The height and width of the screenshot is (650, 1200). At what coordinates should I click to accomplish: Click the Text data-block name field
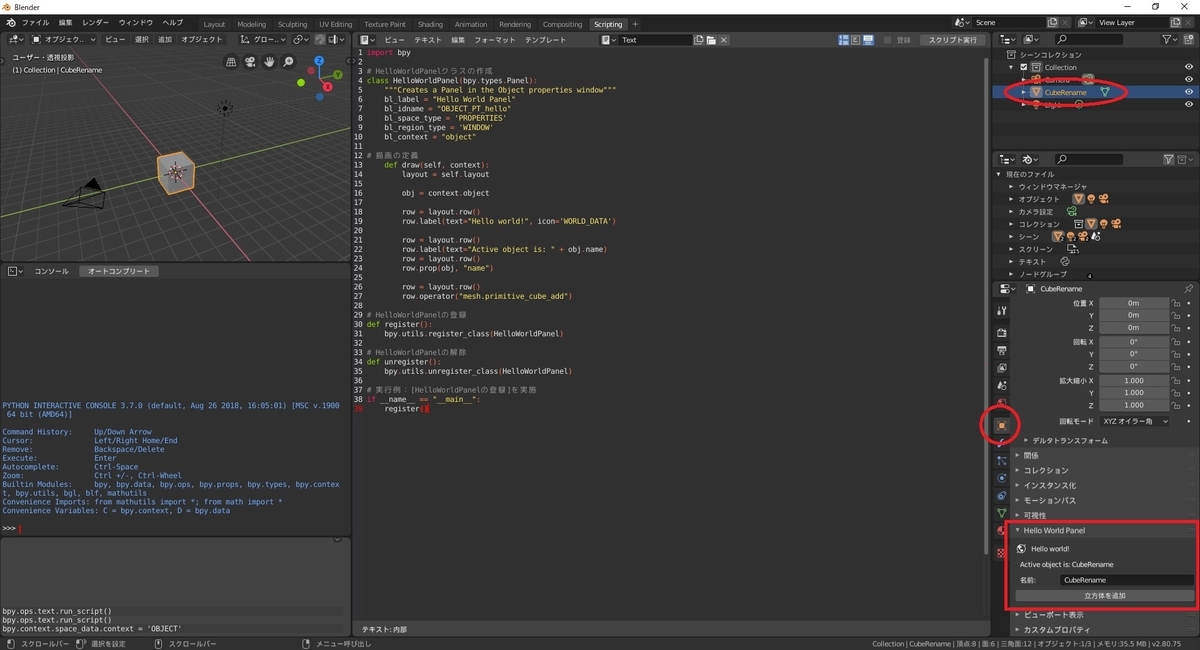(x=654, y=40)
